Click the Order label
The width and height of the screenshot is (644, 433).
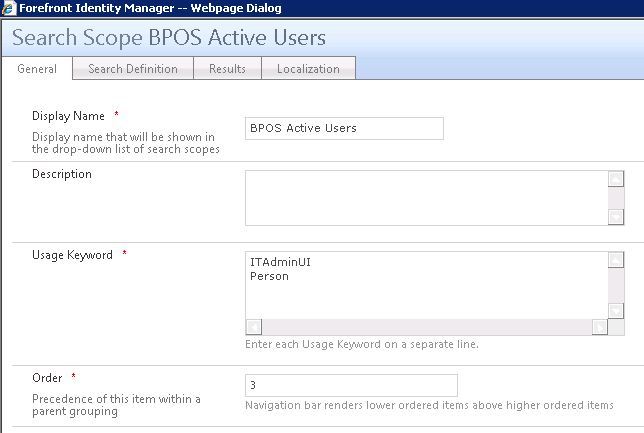pos(47,378)
